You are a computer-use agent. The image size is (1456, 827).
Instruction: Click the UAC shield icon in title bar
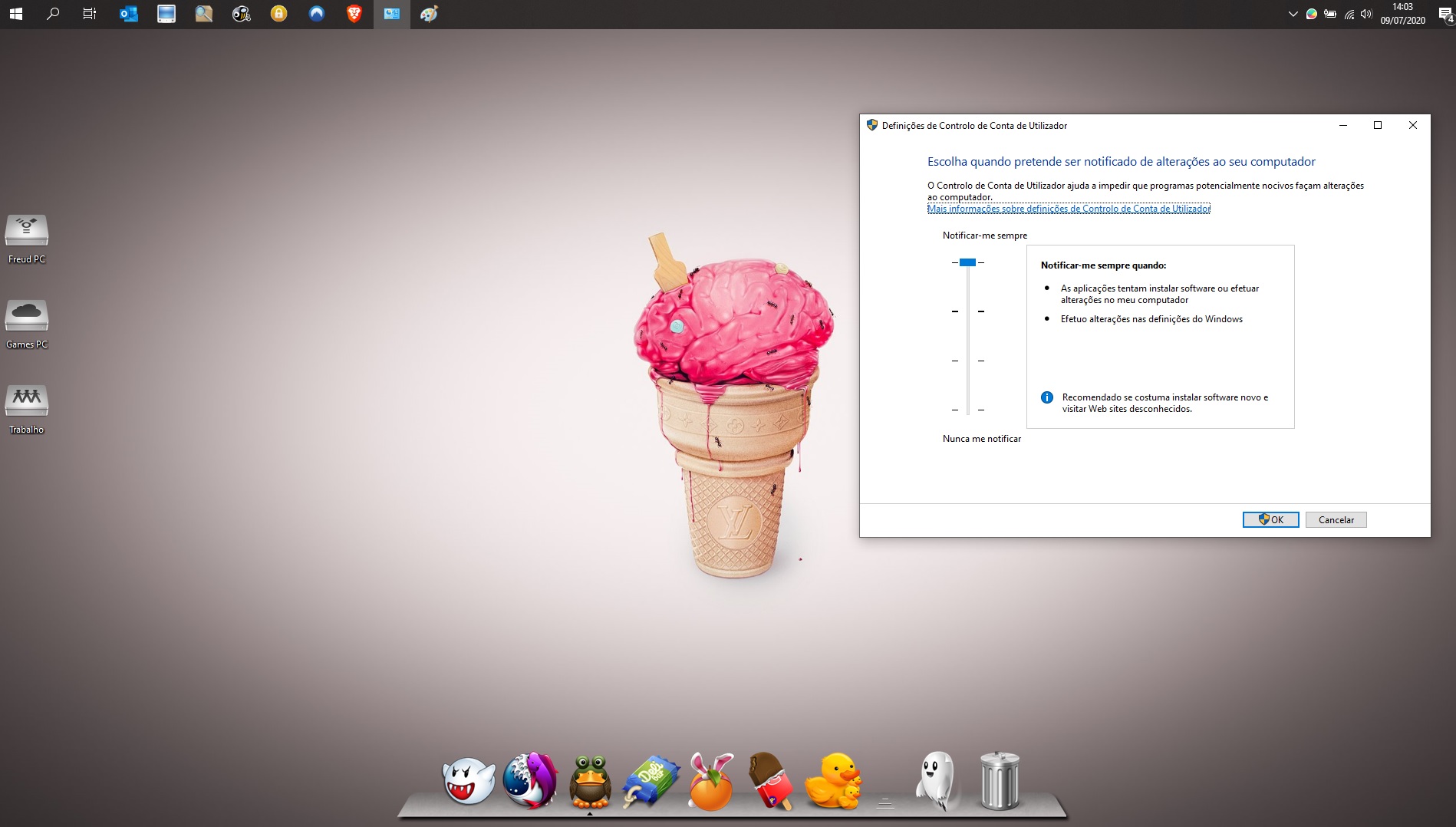point(871,125)
